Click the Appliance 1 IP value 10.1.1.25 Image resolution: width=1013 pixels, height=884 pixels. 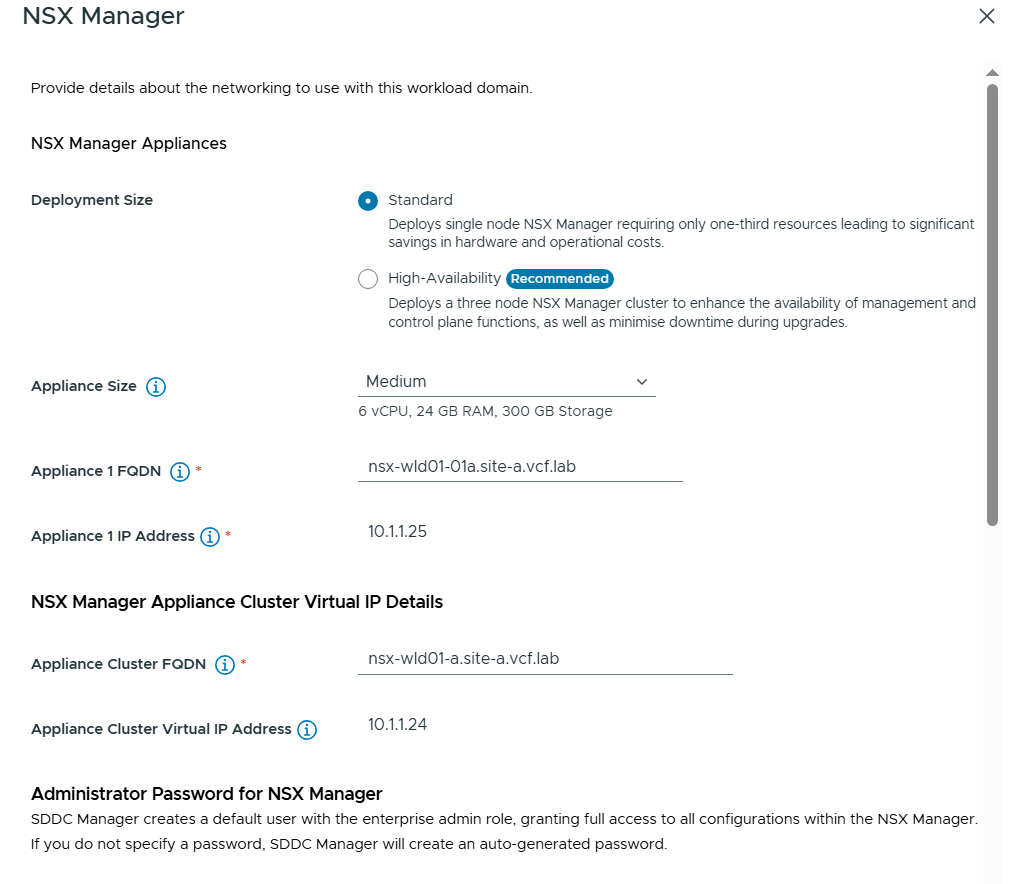tap(397, 532)
